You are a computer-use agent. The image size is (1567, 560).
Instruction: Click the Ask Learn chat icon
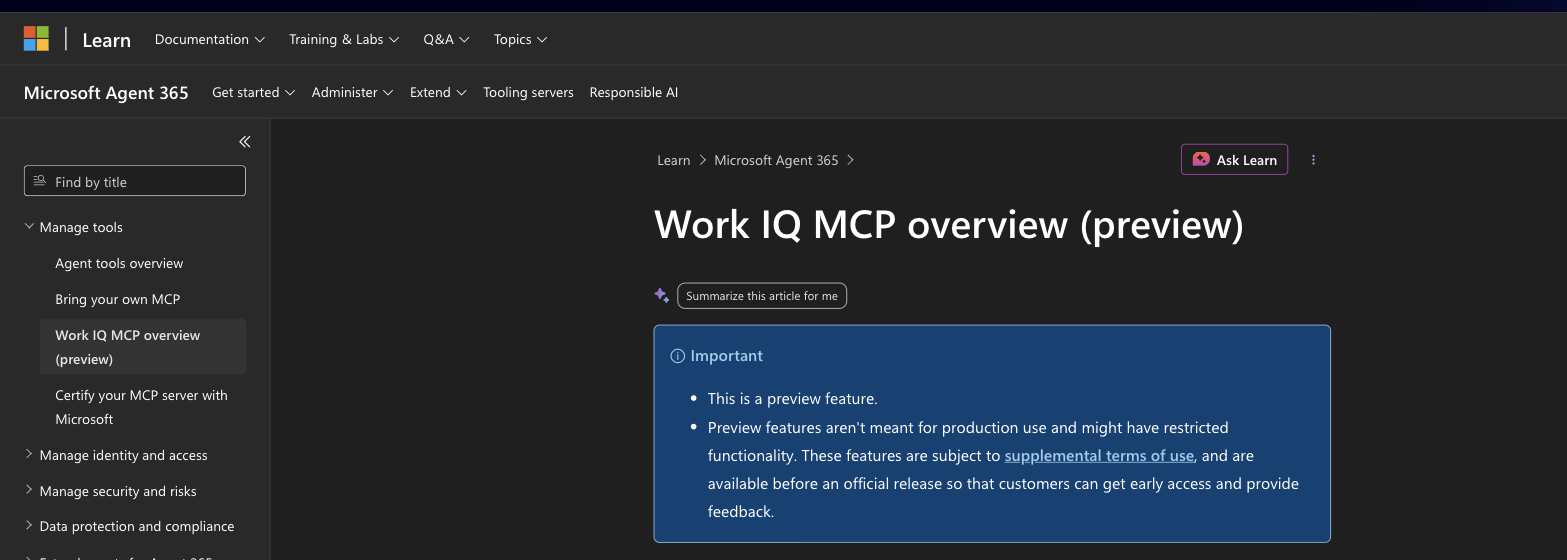pos(1201,160)
